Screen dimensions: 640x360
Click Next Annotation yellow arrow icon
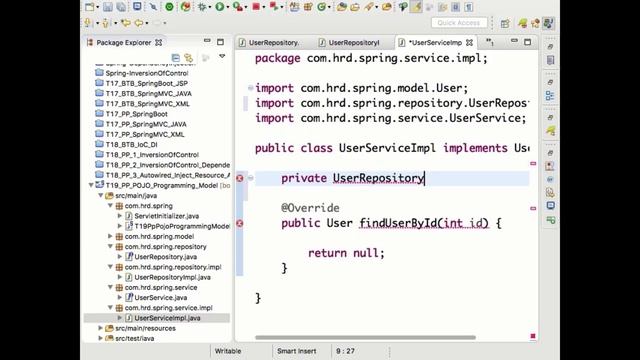[x=88, y=23]
